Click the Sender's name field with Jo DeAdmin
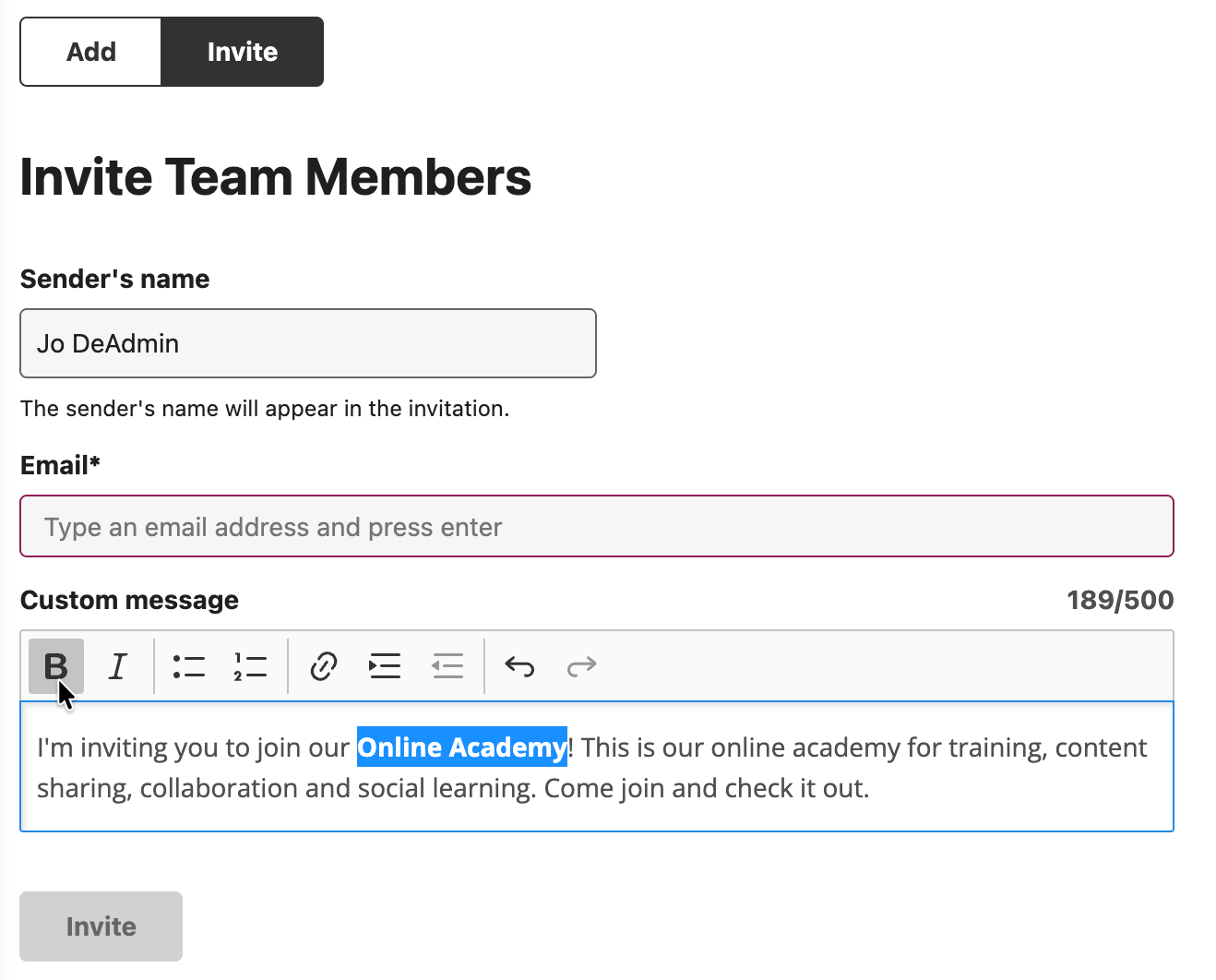Screen dimensions: 1216x980 click(308, 343)
